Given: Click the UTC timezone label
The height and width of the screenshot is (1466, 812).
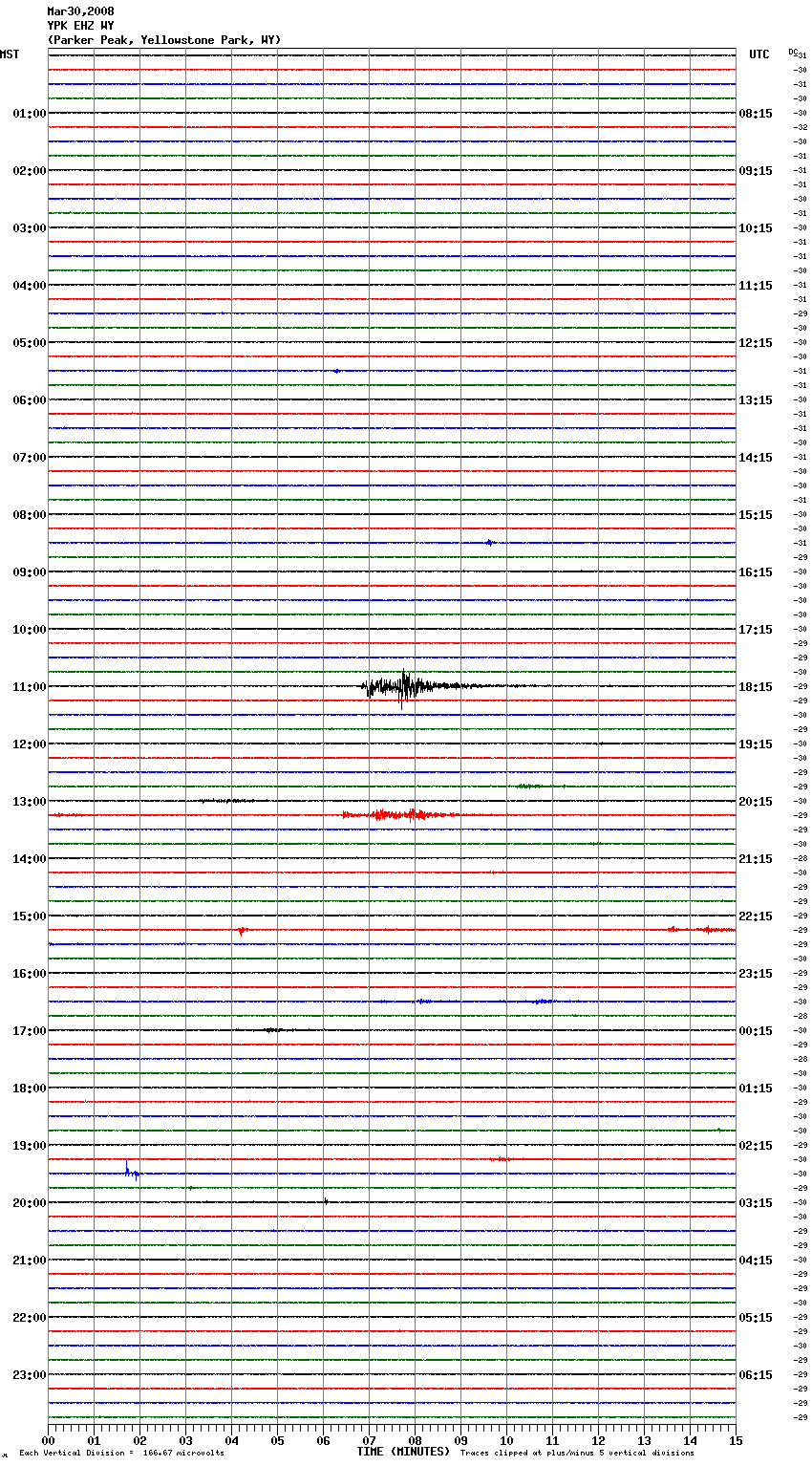Looking at the screenshot, I should point(759,54).
